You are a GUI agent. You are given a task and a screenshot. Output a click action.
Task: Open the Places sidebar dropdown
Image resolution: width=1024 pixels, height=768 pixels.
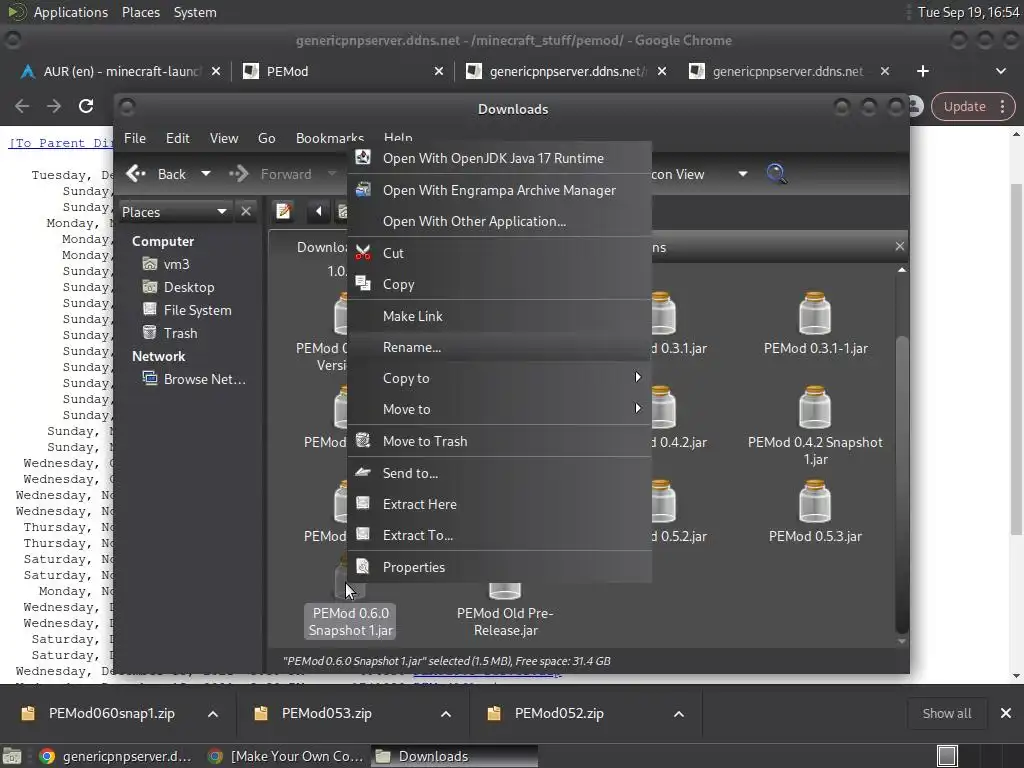point(174,212)
